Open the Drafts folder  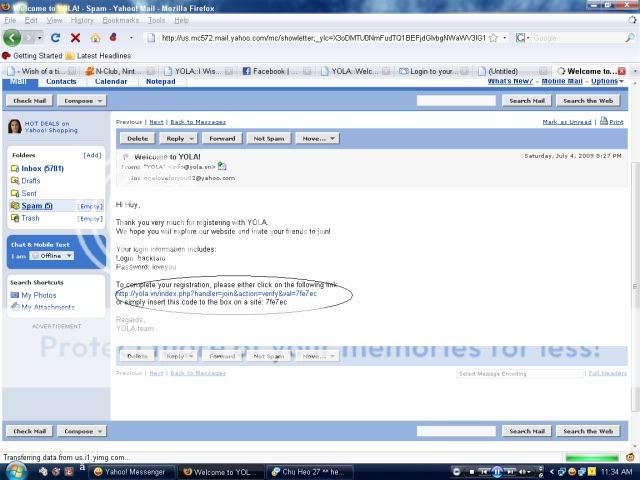click(x=31, y=180)
